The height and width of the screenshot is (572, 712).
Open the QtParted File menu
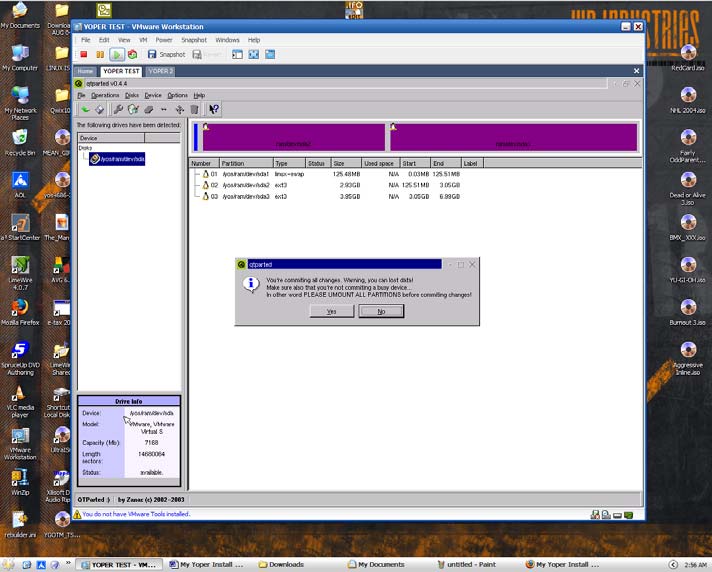81,95
